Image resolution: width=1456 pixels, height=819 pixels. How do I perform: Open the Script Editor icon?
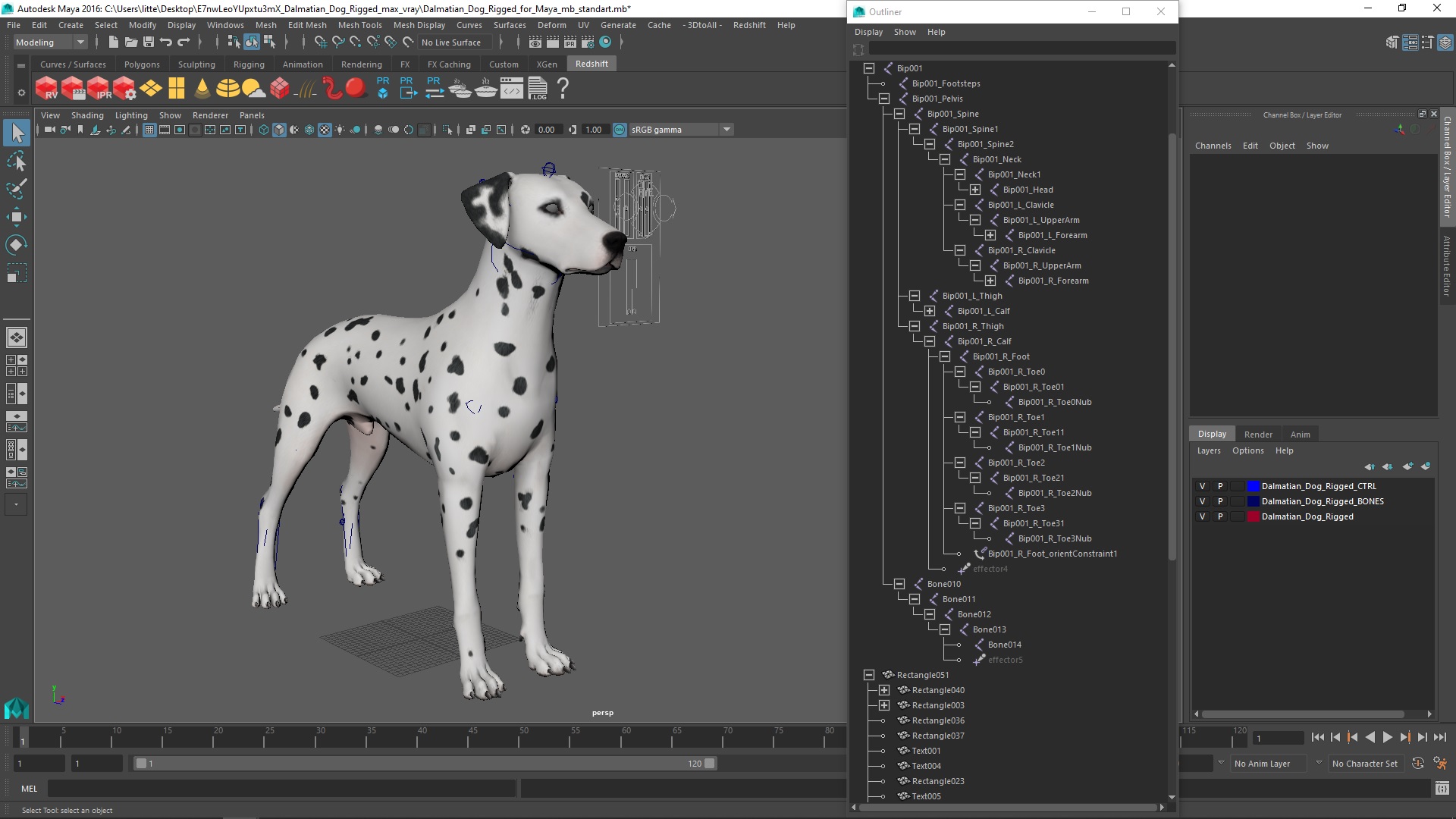point(1442,789)
